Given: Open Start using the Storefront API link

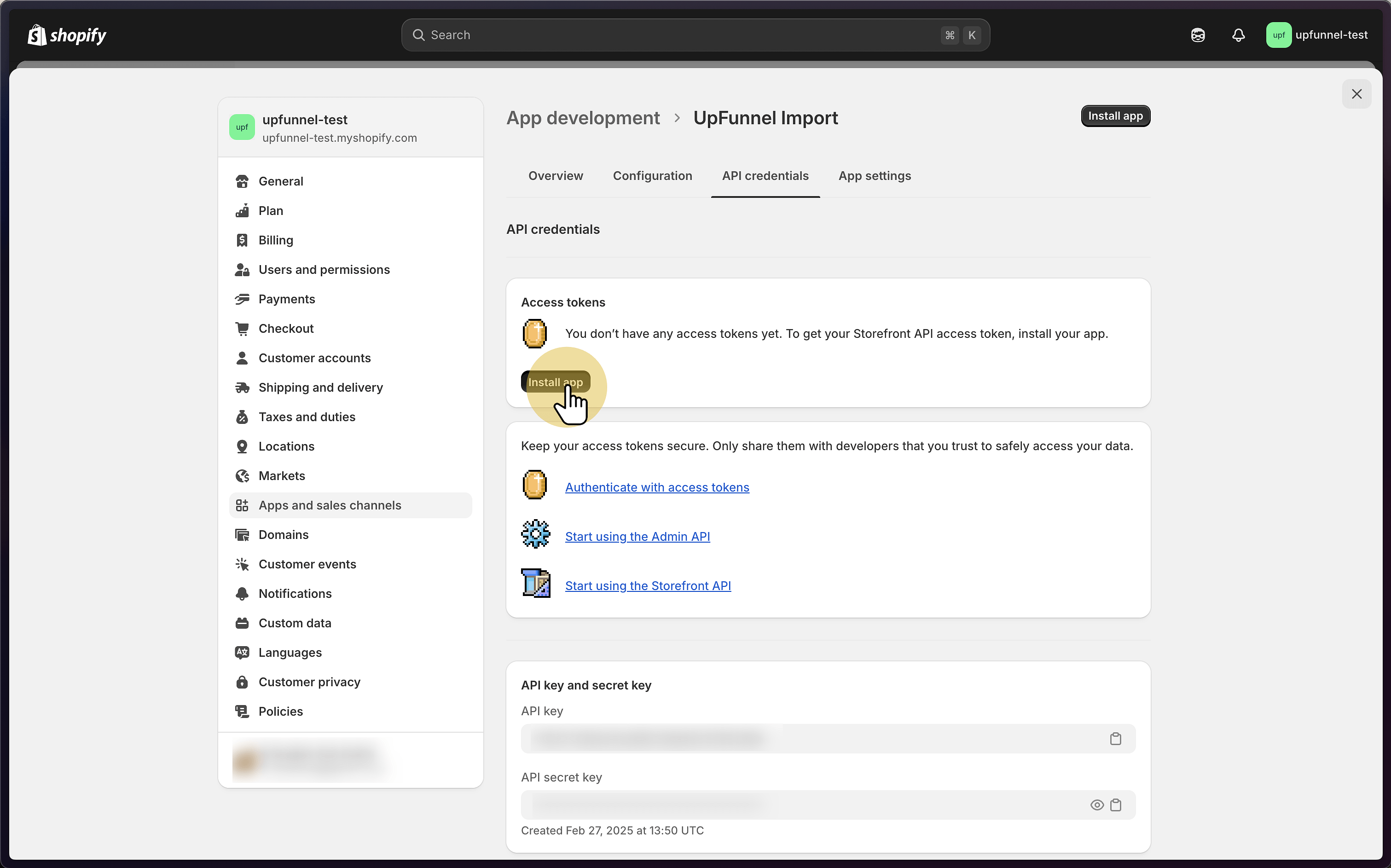Looking at the screenshot, I should 648,585.
